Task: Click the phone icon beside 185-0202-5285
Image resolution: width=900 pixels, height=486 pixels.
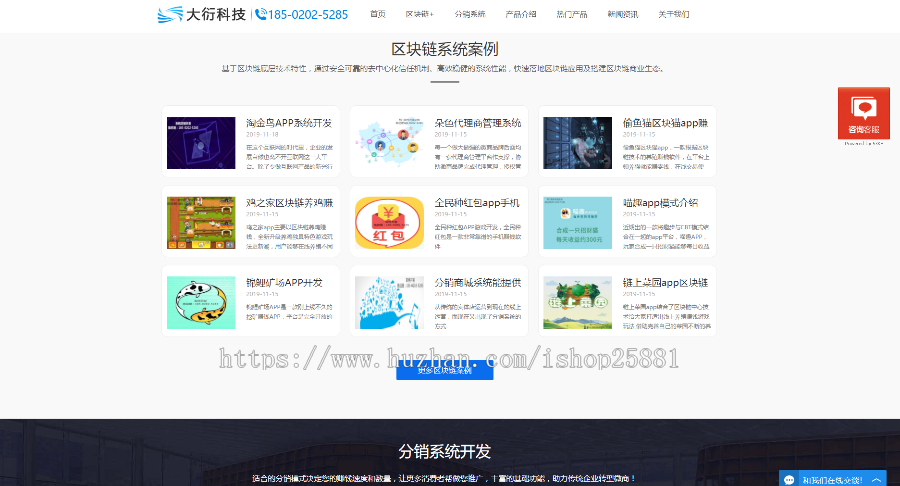Action: (261, 14)
